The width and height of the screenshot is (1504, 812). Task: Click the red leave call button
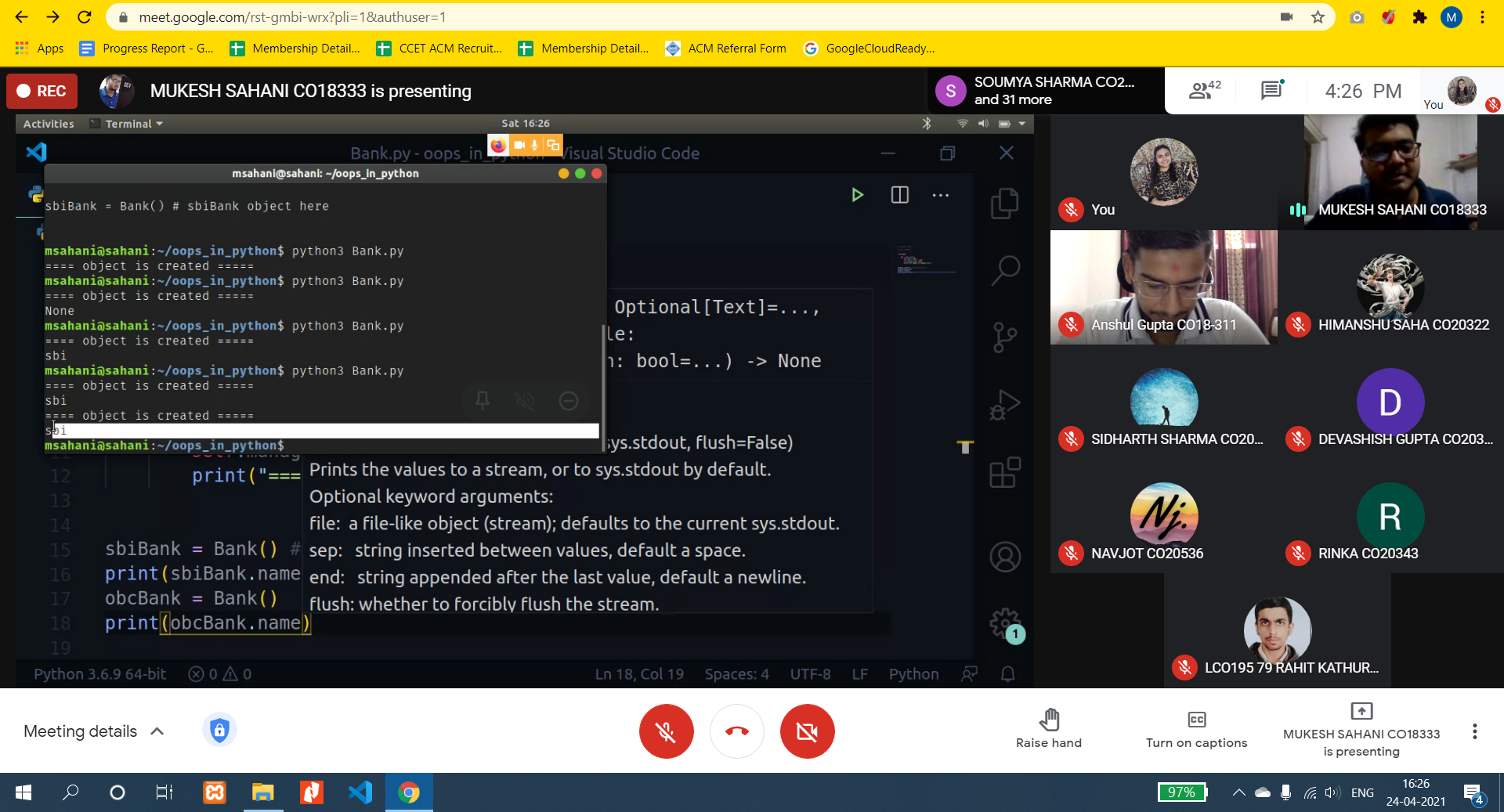pyautogui.click(x=736, y=731)
